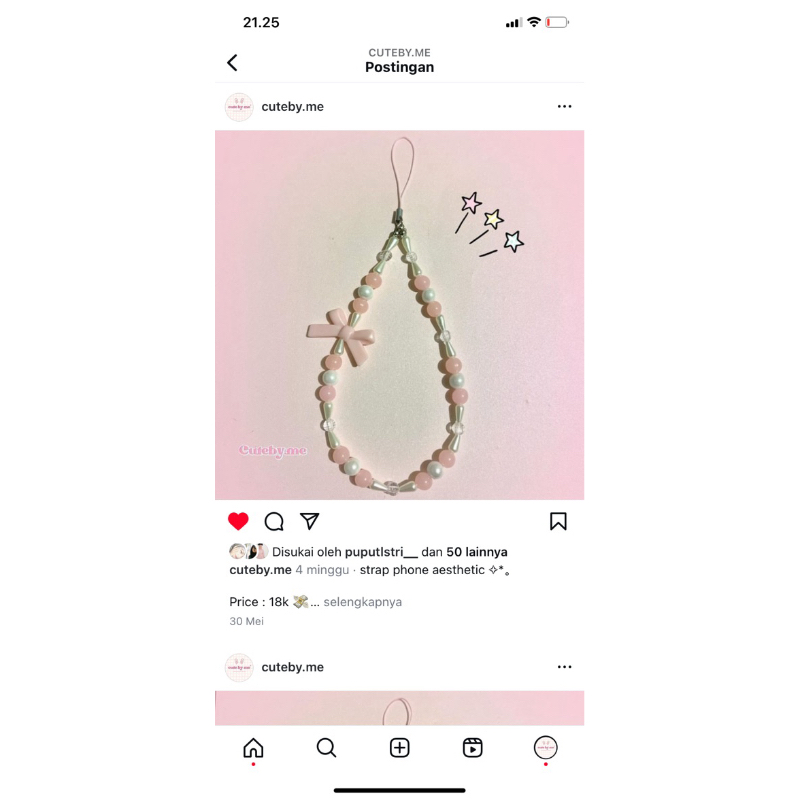Open three-dot menu on second post
800x800 pixels.
(x=564, y=667)
